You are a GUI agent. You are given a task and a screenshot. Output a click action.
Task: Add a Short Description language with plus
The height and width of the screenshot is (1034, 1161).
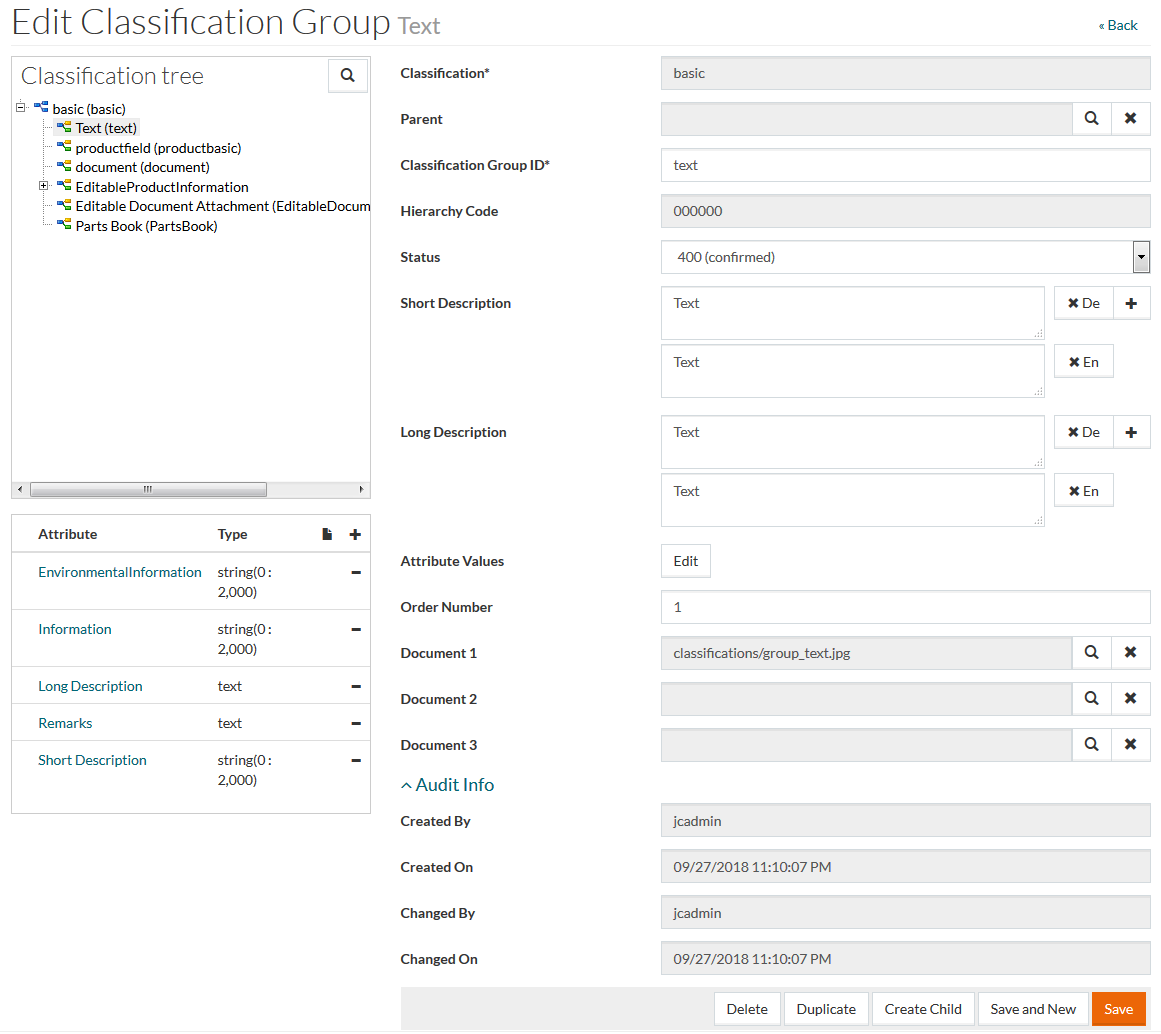[1131, 304]
